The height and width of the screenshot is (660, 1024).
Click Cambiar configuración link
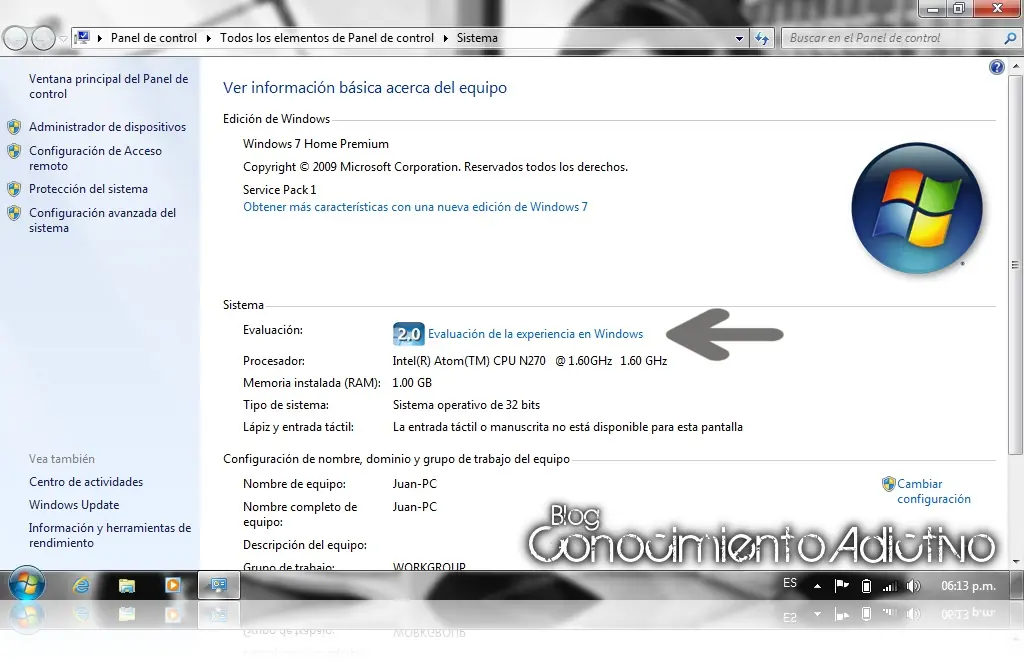[934, 491]
